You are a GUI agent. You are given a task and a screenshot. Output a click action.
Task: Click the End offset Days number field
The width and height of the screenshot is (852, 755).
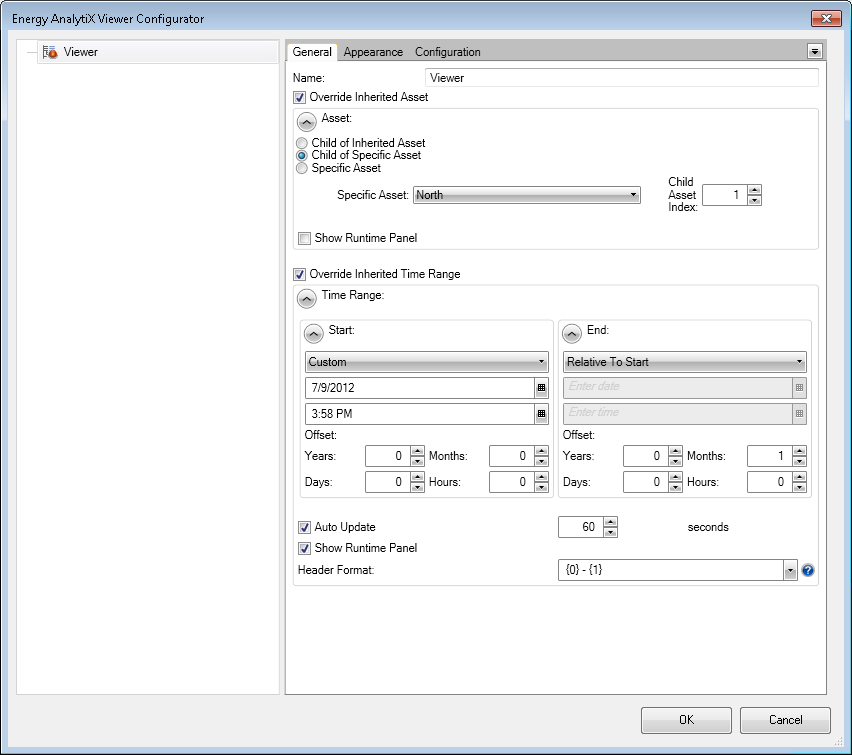[x=646, y=482]
